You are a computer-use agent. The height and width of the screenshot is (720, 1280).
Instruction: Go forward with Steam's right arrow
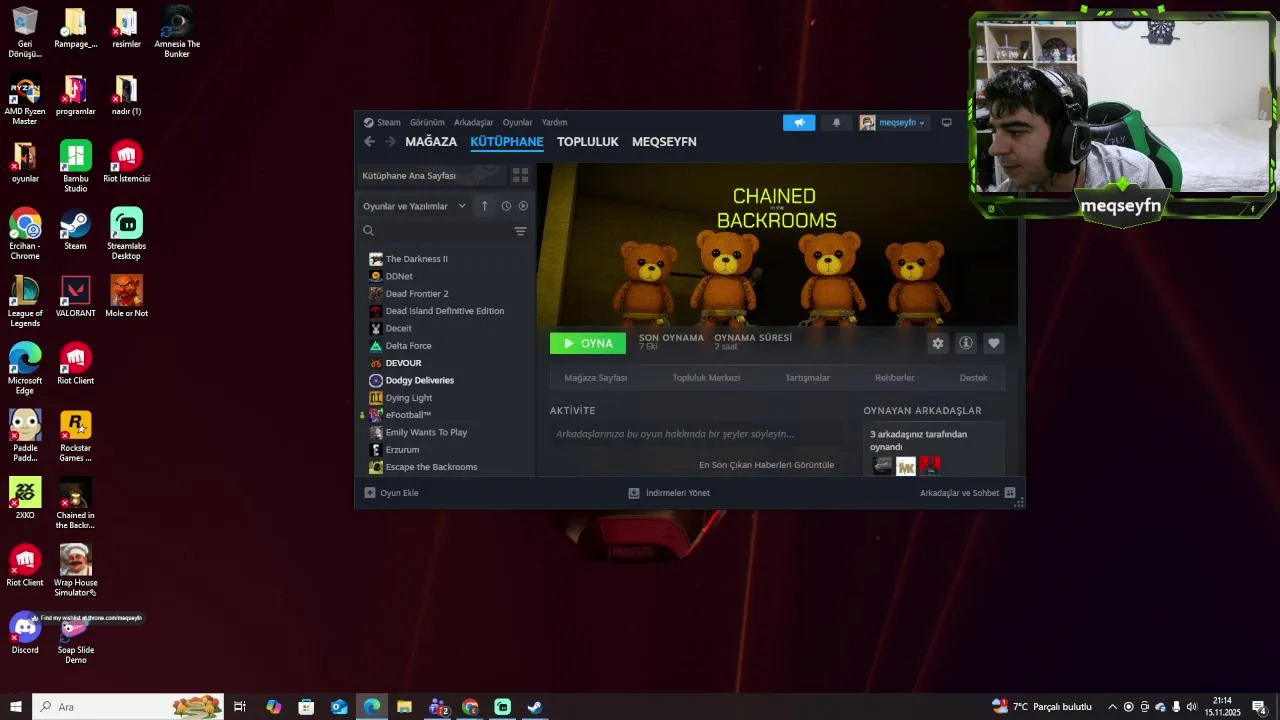click(390, 142)
